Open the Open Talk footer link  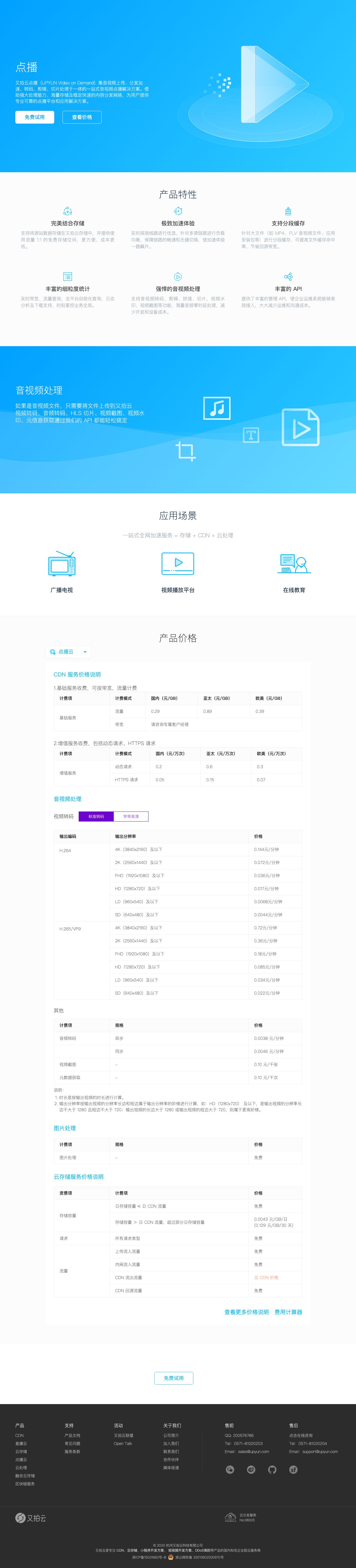(123, 1443)
